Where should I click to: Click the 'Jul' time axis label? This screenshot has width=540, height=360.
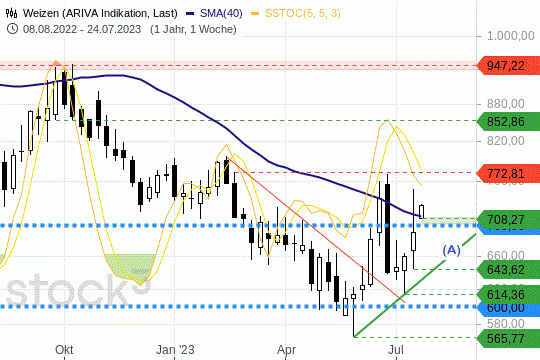[396, 350]
